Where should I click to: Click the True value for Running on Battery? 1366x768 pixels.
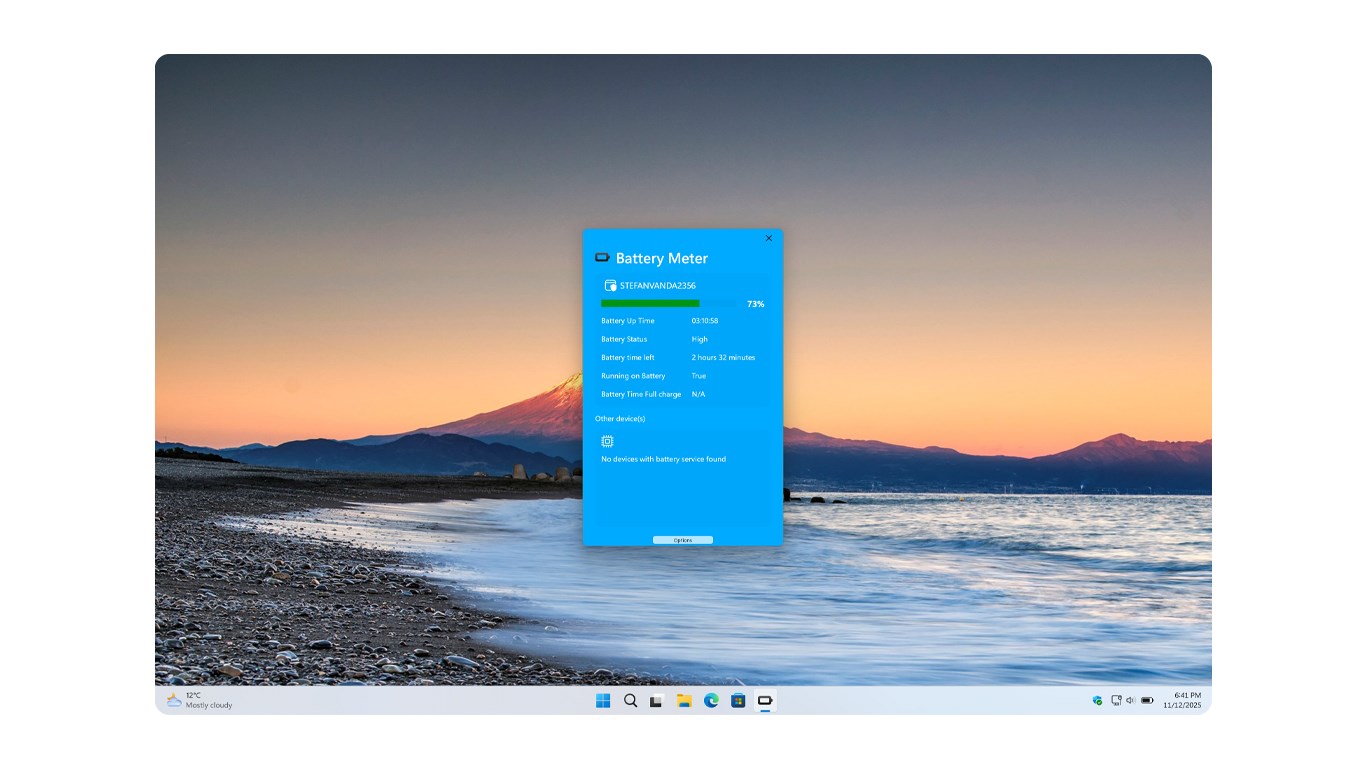[699, 376]
